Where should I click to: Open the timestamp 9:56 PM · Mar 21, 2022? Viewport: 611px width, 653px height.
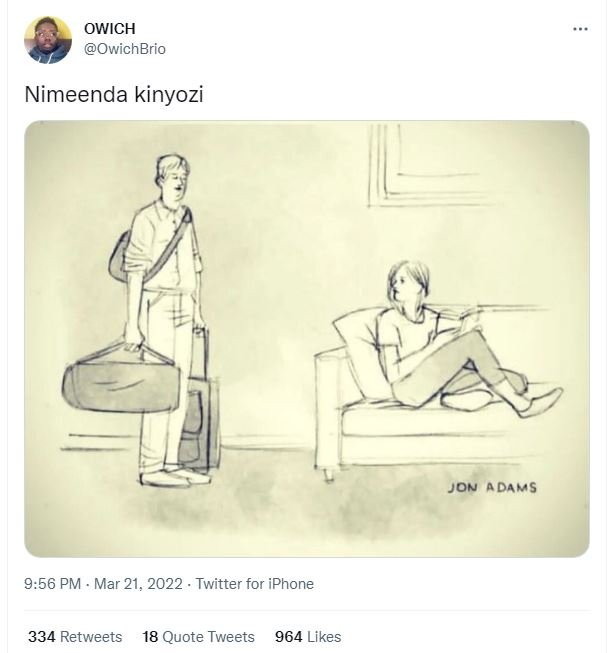[x=105, y=584]
